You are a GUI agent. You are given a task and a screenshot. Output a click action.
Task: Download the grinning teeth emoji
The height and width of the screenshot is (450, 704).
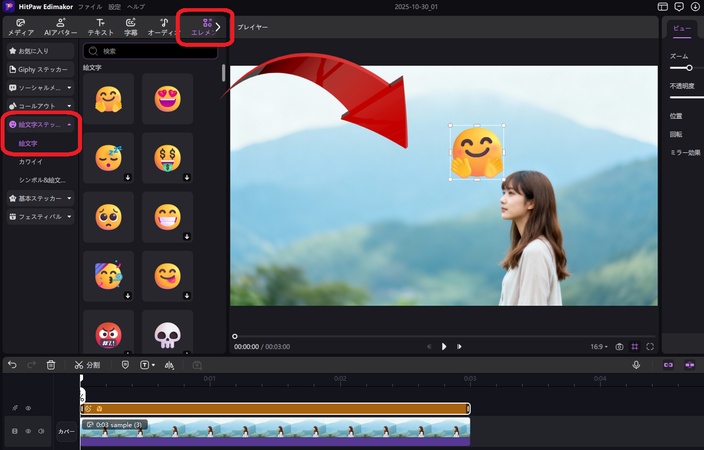[x=187, y=236]
